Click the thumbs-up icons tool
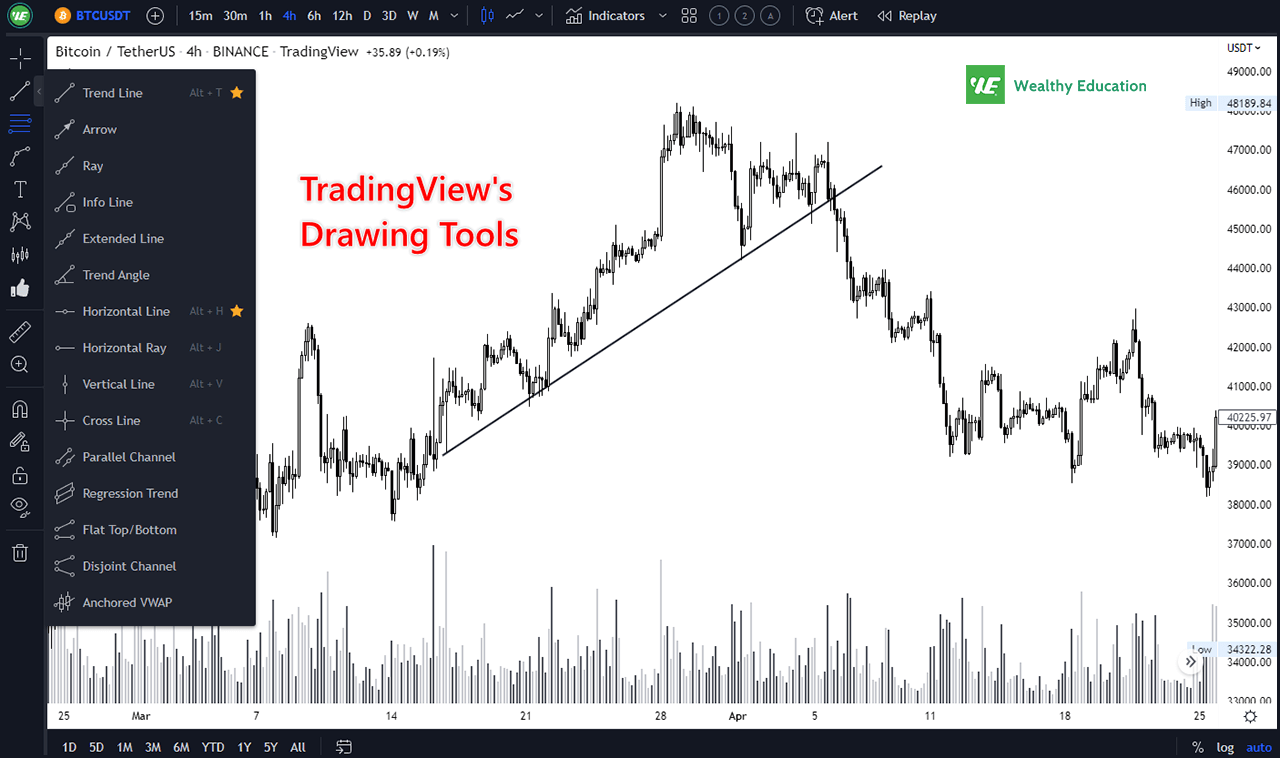Screen dimensions: 1280x758 click(19, 288)
